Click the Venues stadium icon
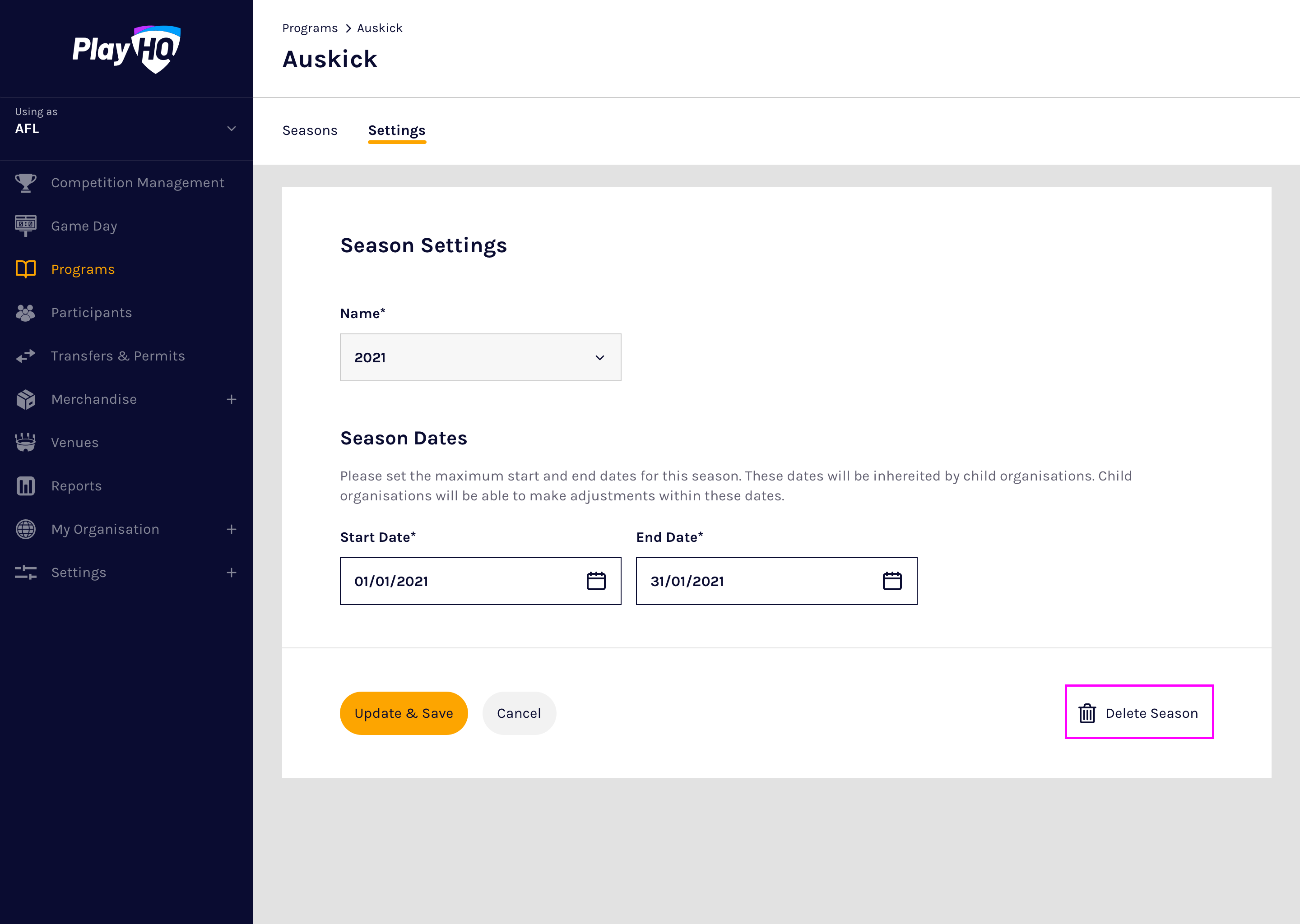Viewport: 1300px width, 924px height. [x=26, y=443]
